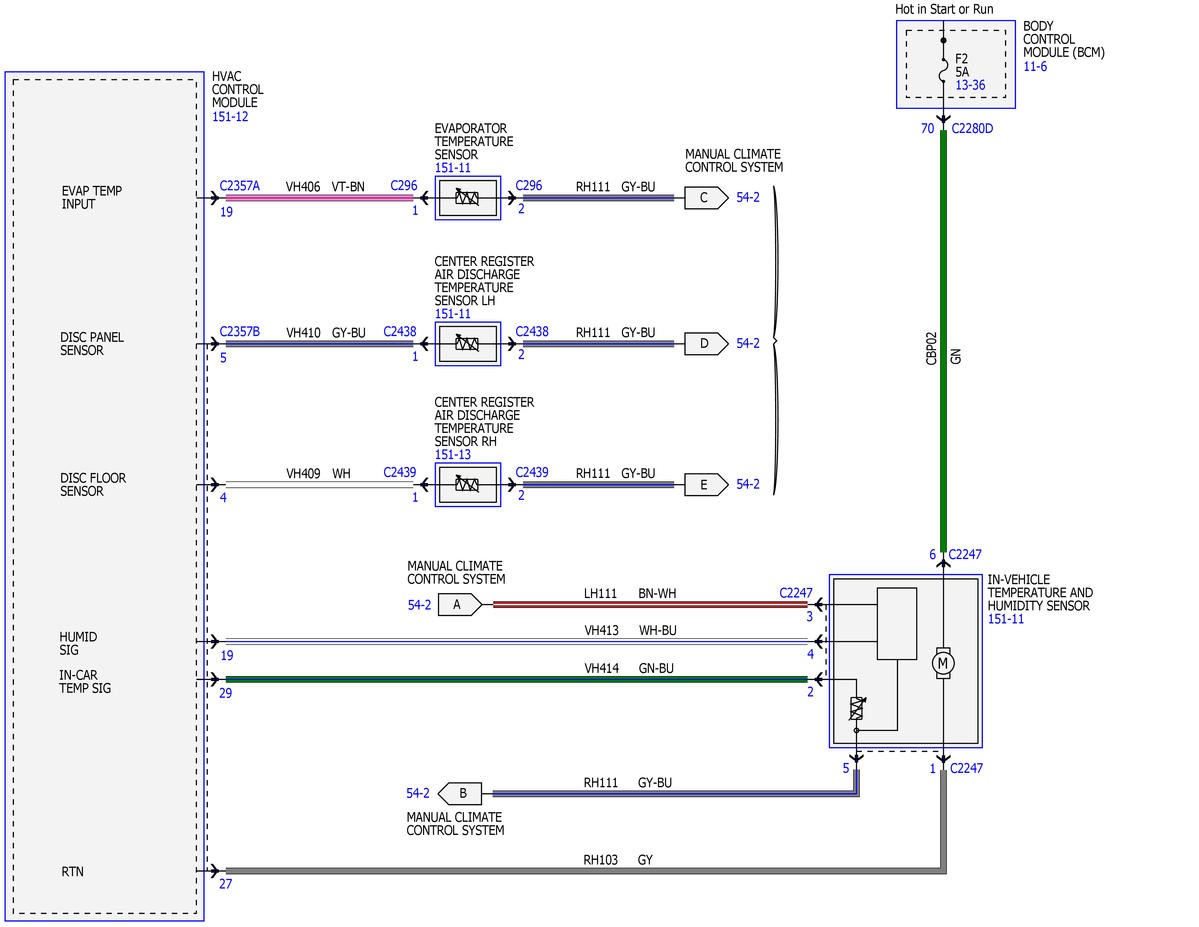The width and height of the screenshot is (1199, 927).
Task: Open the 151-13 reference under sensor RH
Action: pyautogui.click(x=453, y=455)
